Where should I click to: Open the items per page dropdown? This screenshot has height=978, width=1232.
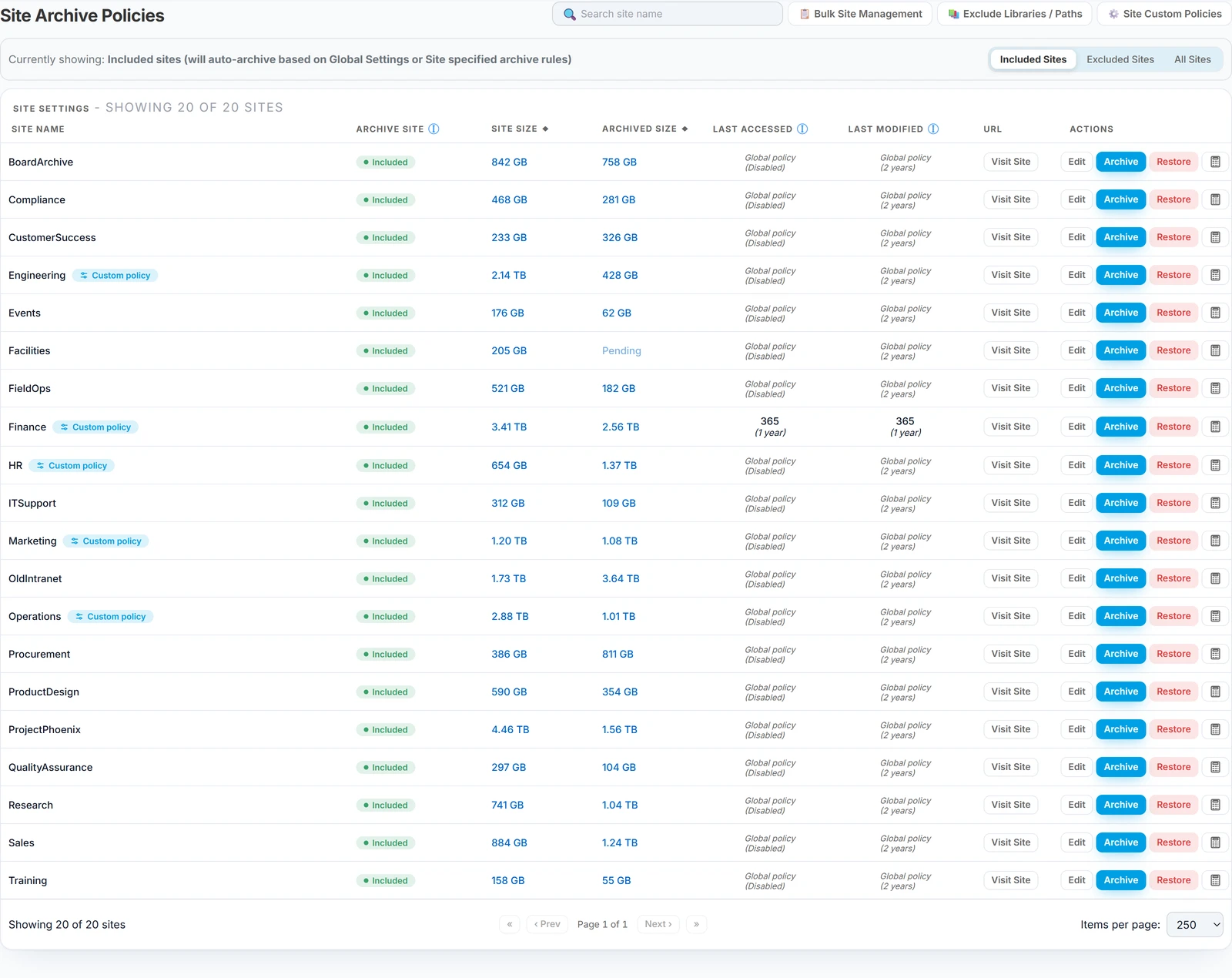1195,924
